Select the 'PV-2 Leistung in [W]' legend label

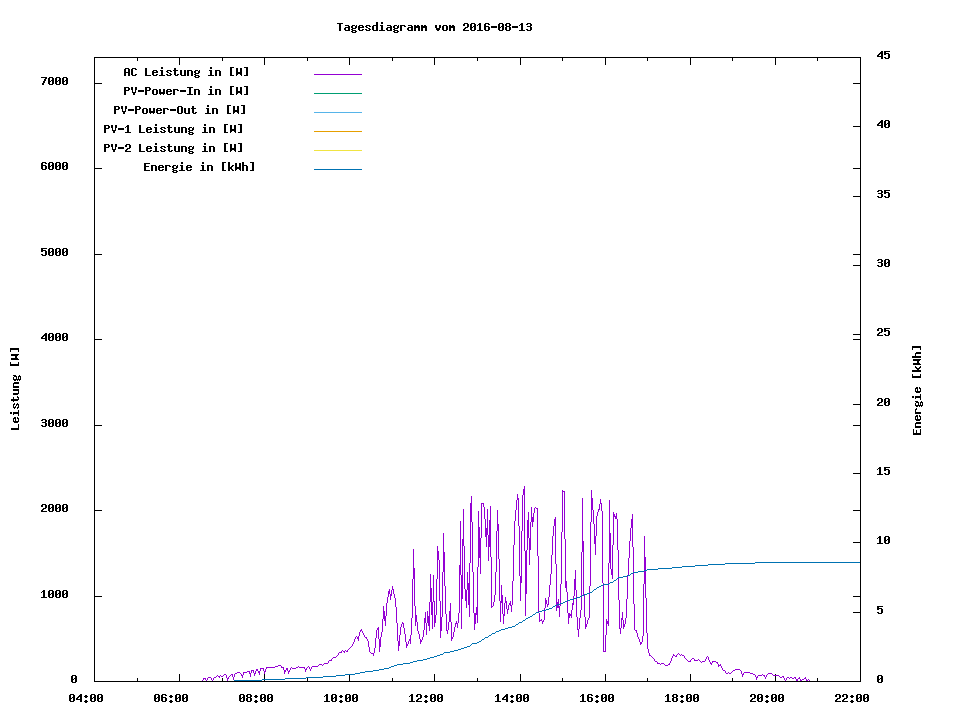(173, 148)
